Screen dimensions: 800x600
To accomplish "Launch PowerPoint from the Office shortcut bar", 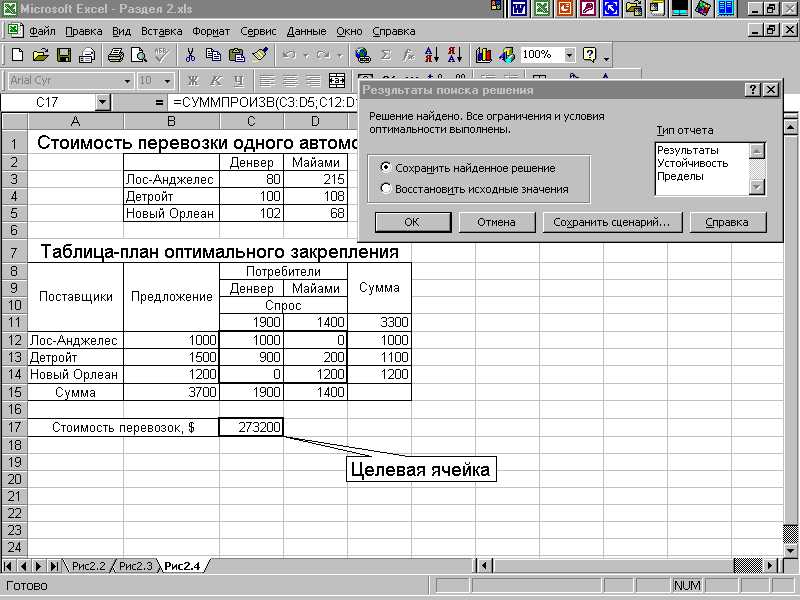I will tap(565, 8).
